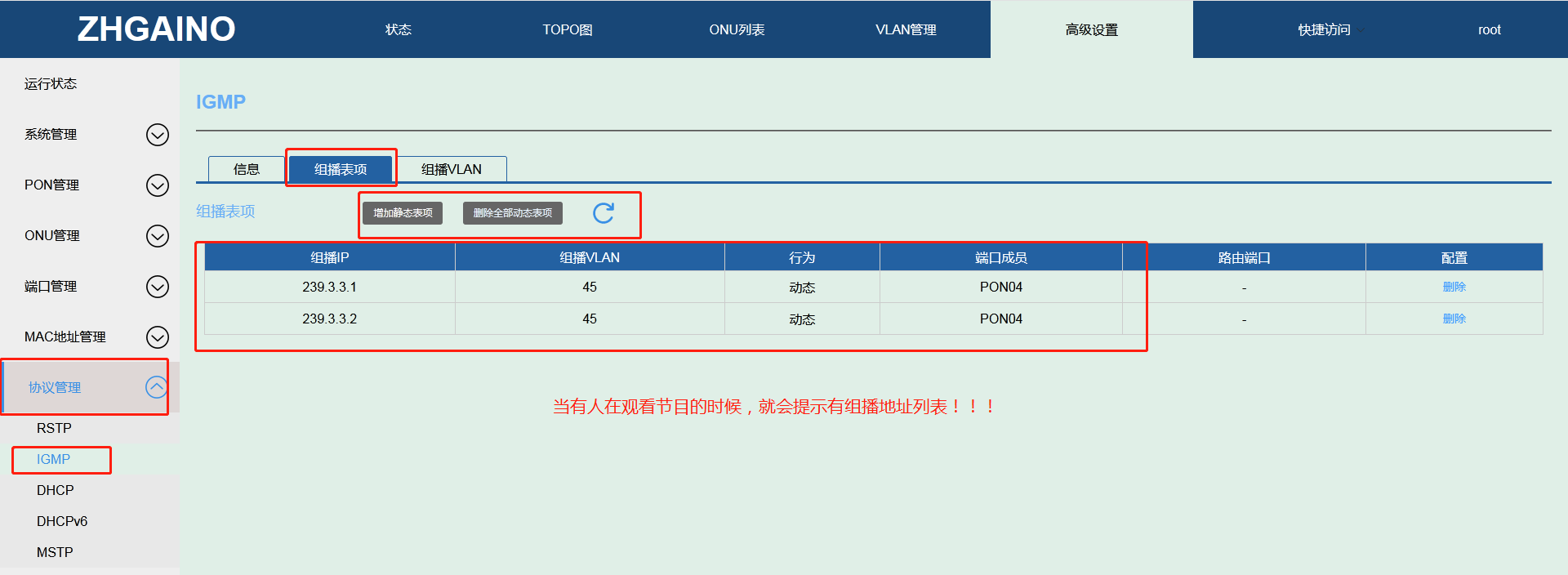Open DHCPv6 in the sidebar
This screenshot has height=575, width=1568.
pyautogui.click(x=62, y=521)
